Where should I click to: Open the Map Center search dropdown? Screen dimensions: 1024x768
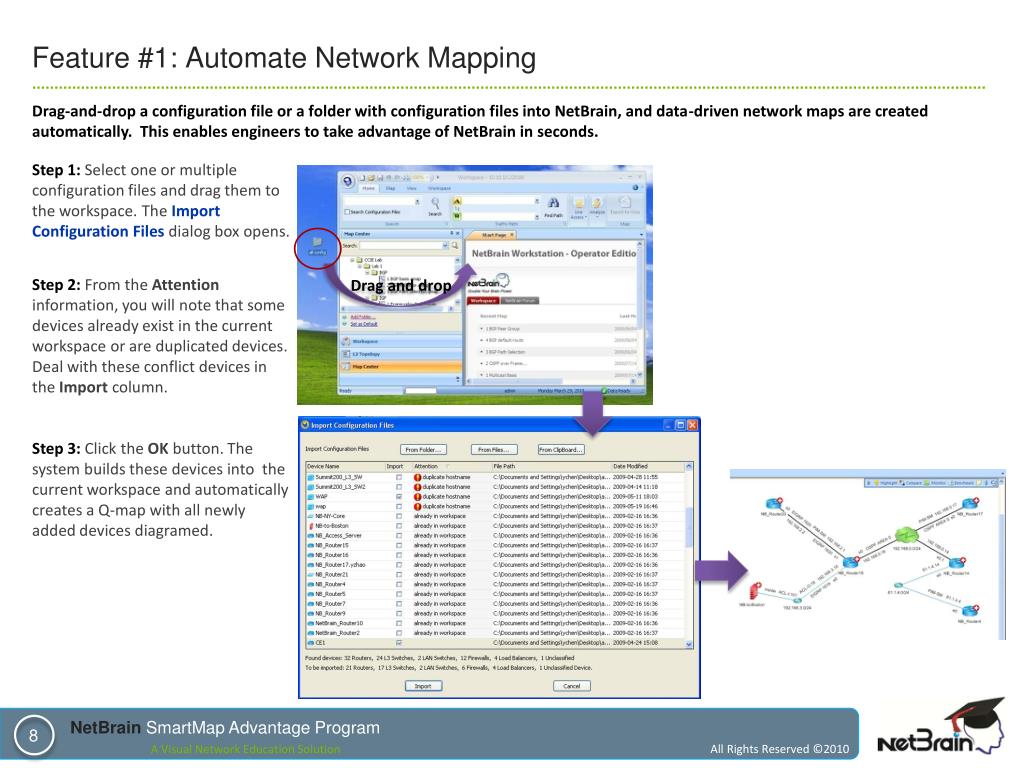click(x=445, y=246)
